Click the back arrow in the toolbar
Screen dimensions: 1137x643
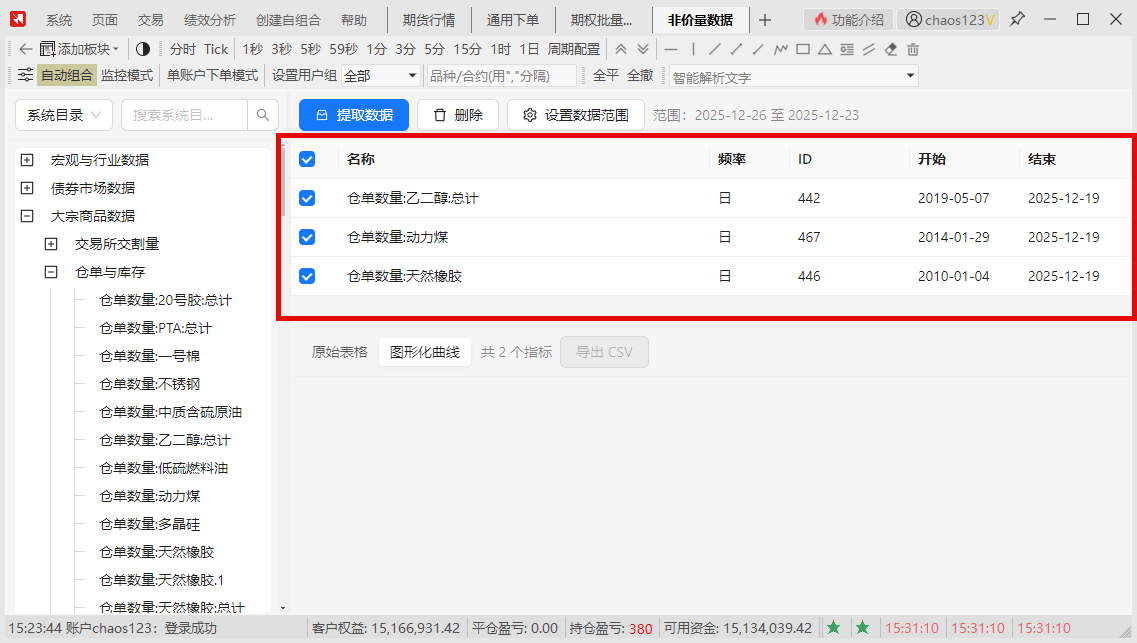[x=26, y=49]
